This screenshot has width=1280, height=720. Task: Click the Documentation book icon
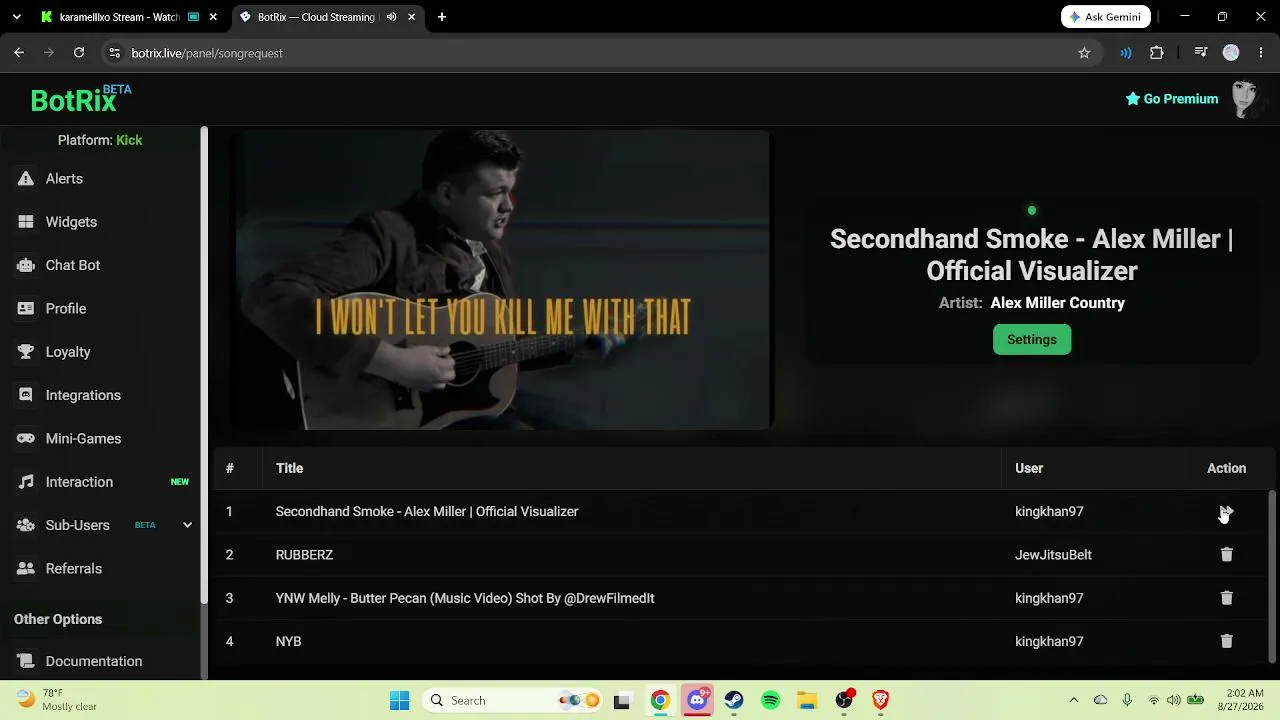click(26, 661)
